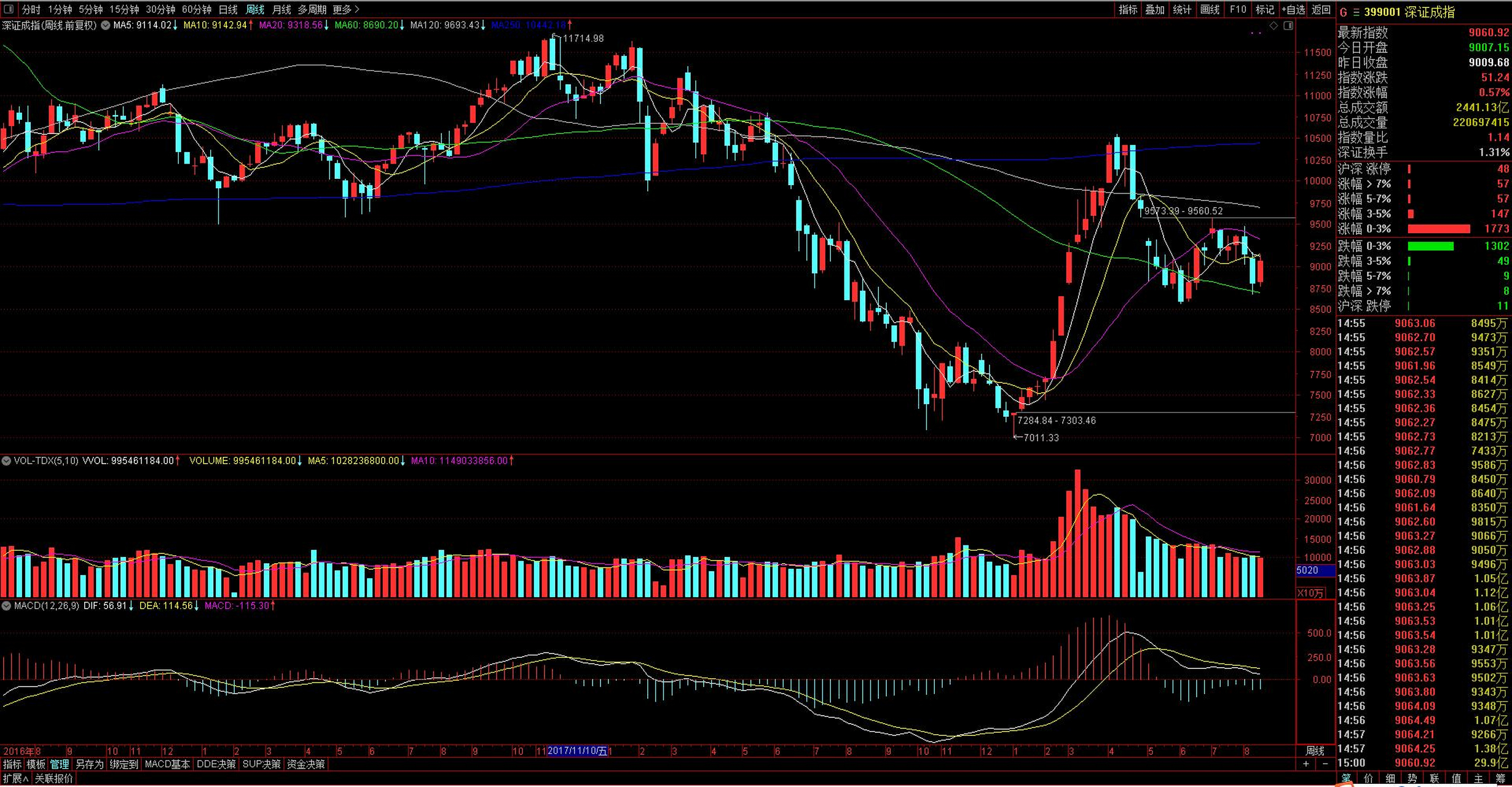
Task: Click the 11714.98 high price label
Action: click(x=583, y=38)
